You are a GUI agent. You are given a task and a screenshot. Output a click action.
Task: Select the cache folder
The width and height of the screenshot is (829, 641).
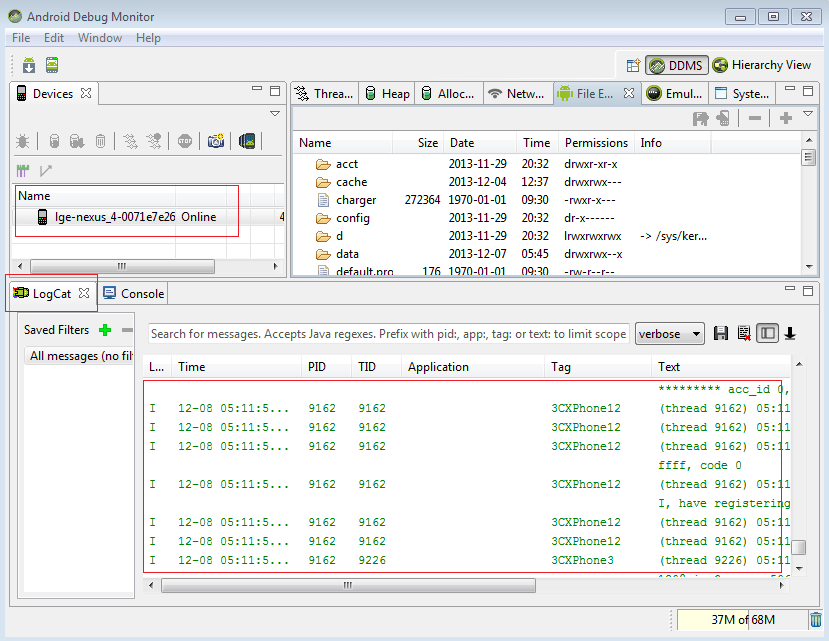click(x=352, y=182)
